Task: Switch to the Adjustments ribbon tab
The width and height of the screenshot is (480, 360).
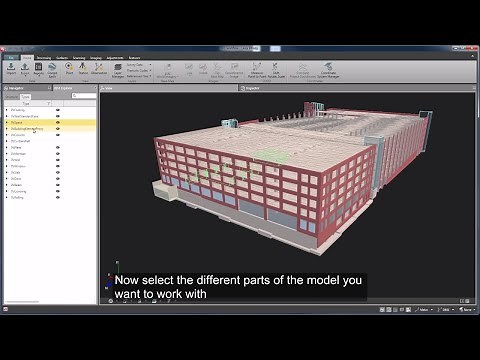Action: point(115,58)
